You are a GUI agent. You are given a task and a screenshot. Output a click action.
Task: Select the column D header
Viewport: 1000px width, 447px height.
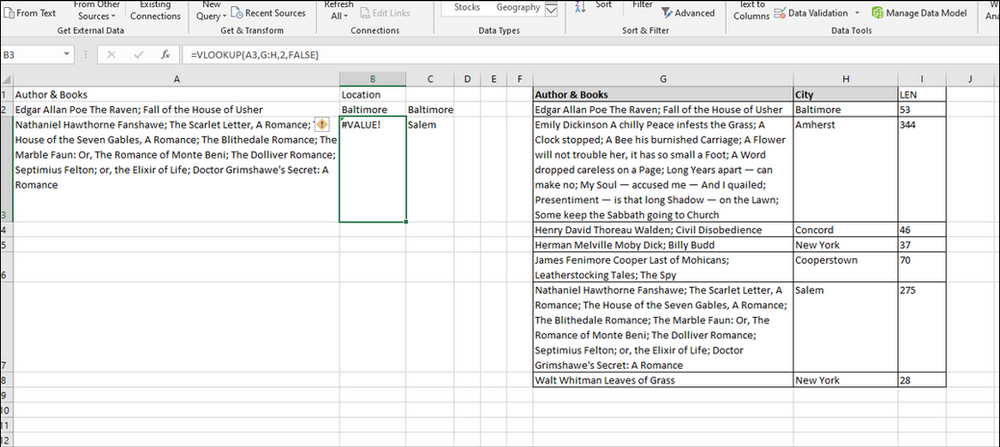click(467, 79)
